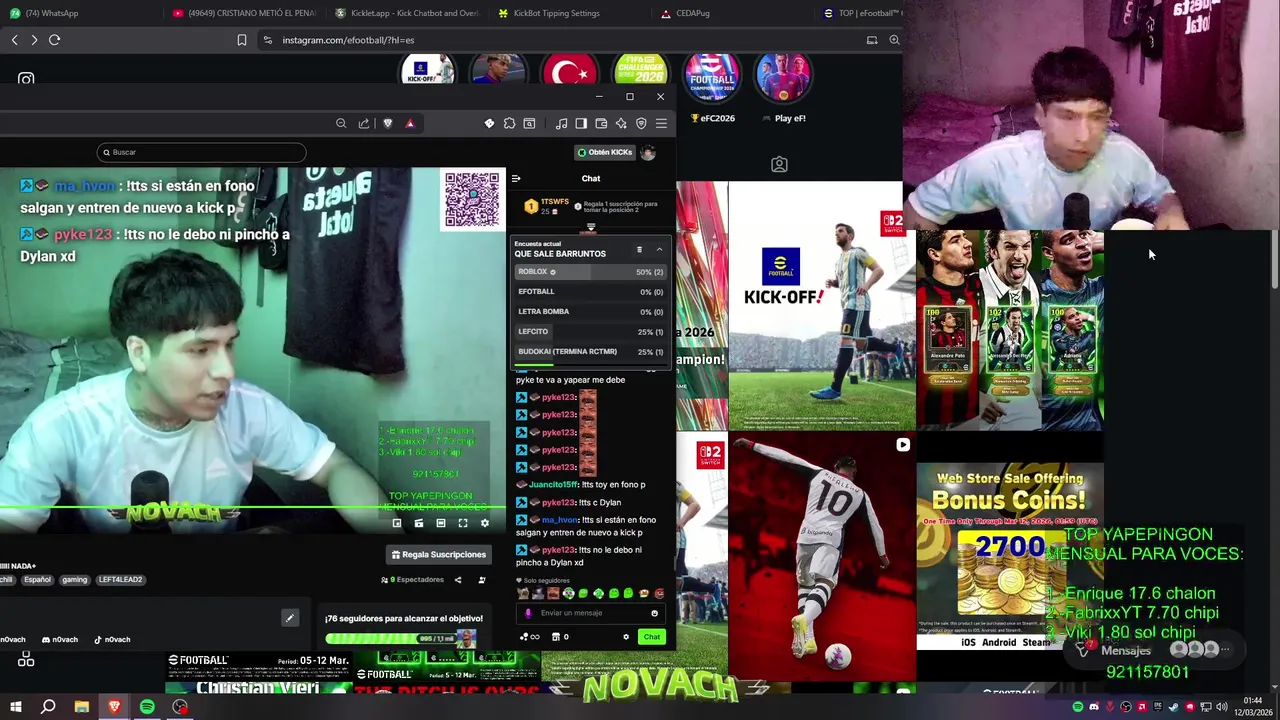The width and height of the screenshot is (1280, 720).
Task: Open chat settings gear near Chat button
Action: coord(626,637)
